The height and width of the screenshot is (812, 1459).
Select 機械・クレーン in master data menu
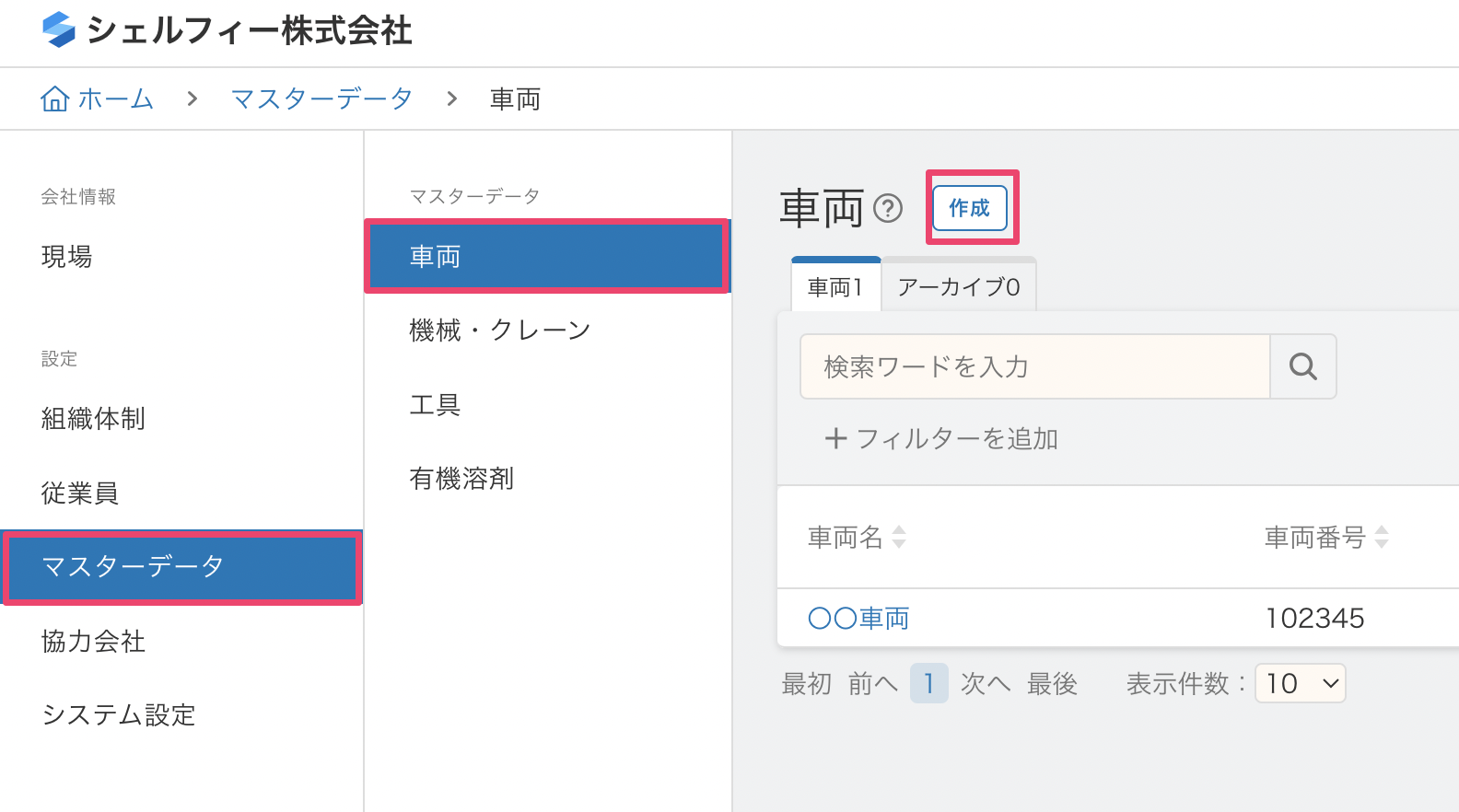point(499,330)
